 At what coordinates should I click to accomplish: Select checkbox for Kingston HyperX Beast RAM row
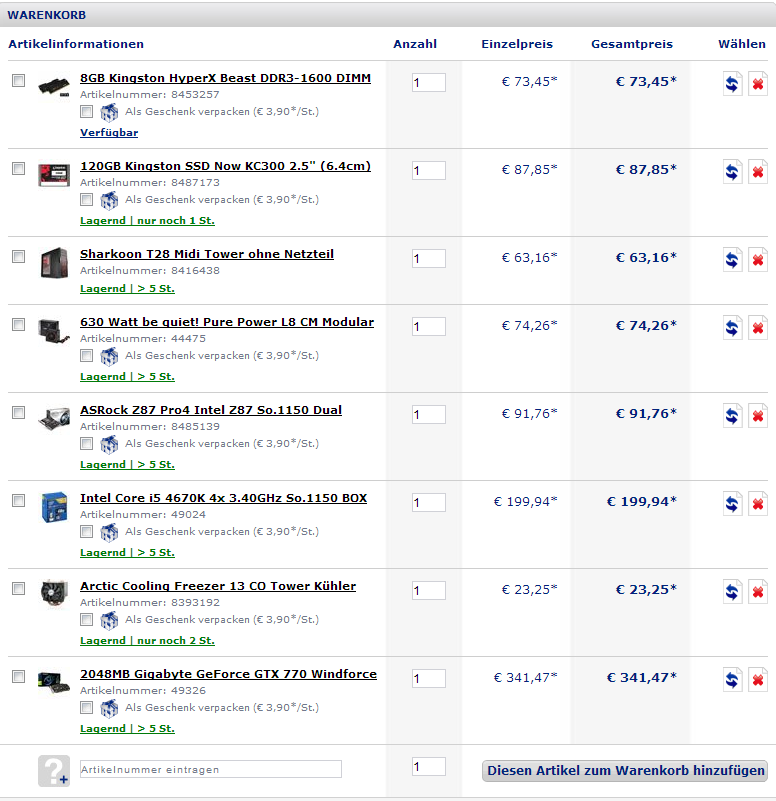click(x=18, y=80)
